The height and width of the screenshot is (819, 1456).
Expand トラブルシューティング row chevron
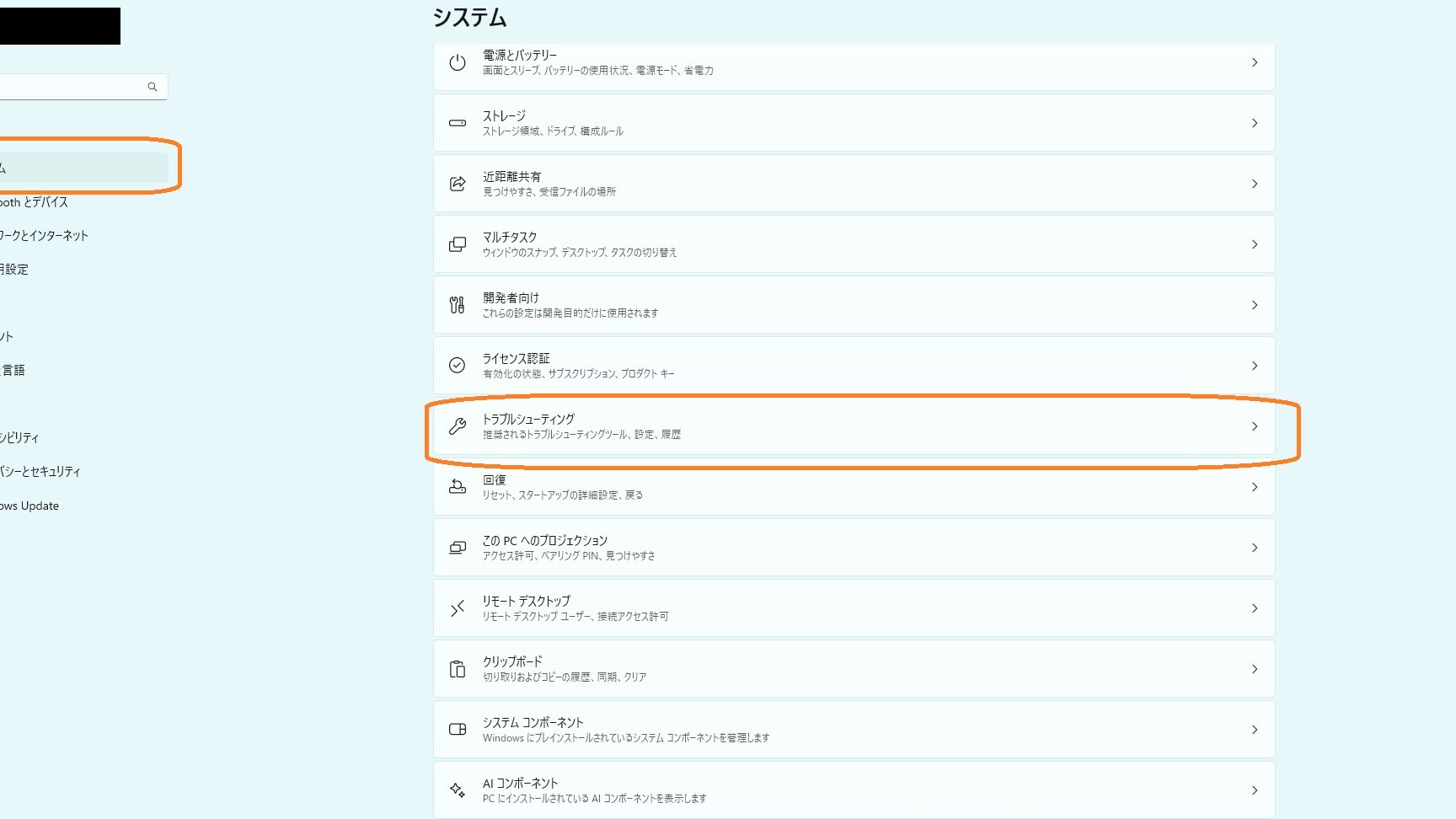coord(1255,426)
